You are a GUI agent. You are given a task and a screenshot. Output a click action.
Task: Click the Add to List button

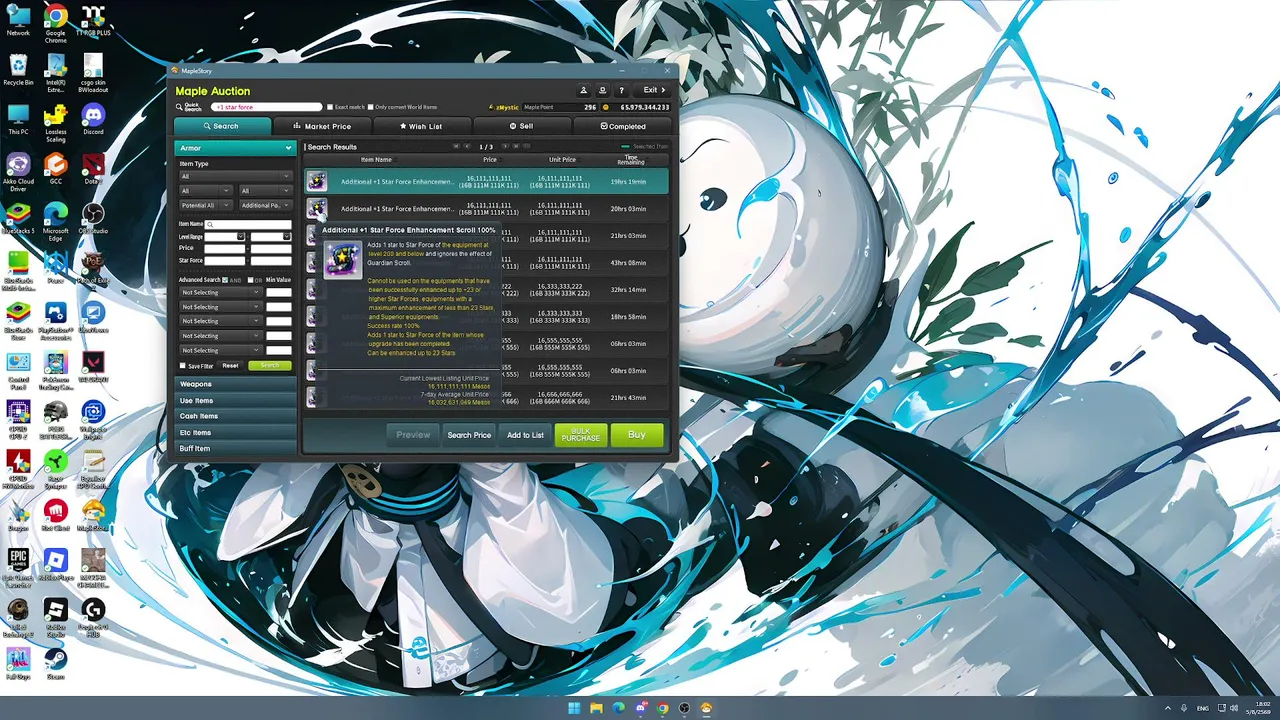(x=525, y=435)
